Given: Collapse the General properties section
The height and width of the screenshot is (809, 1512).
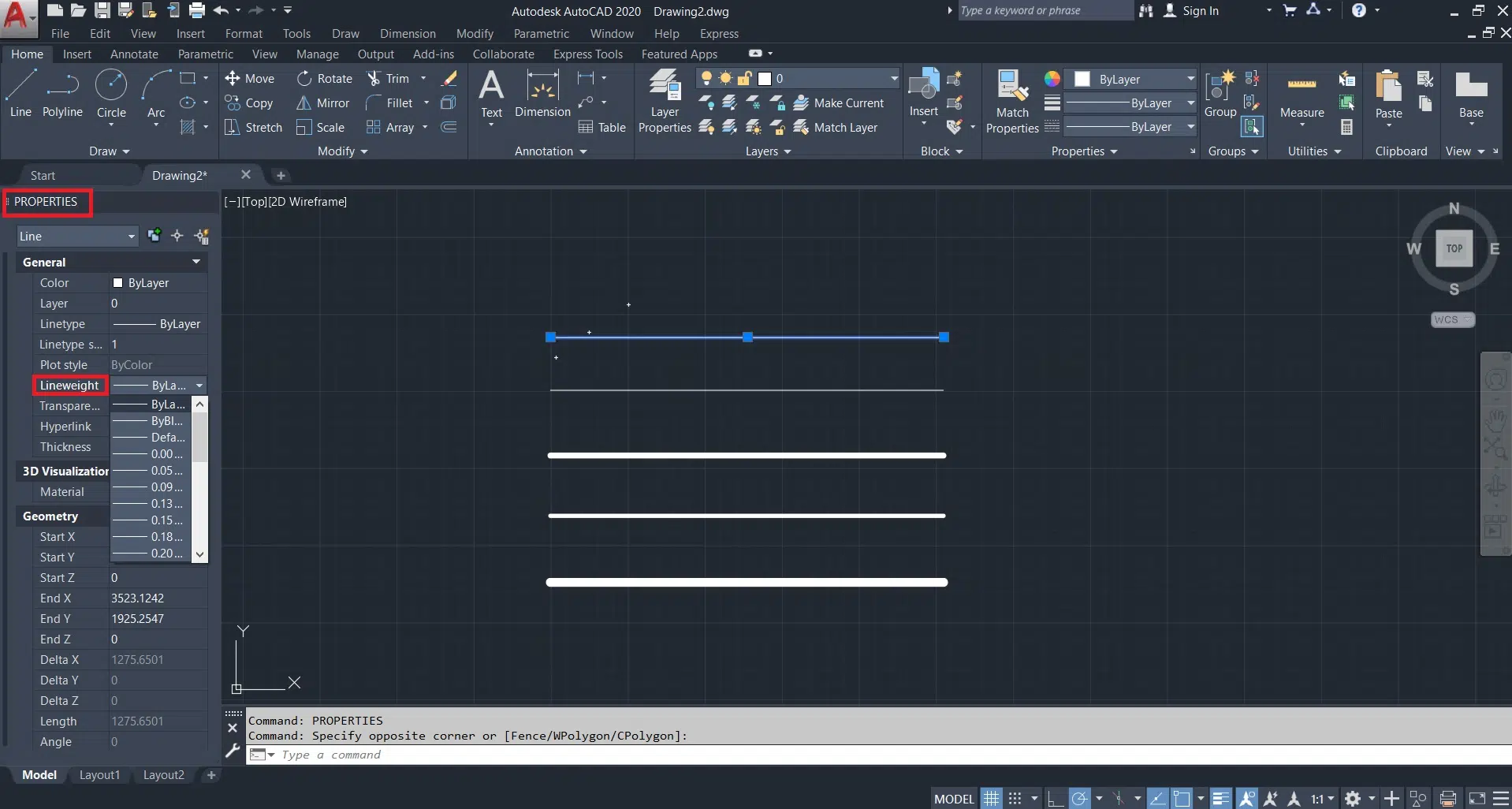Looking at the screenshot, I should 196,262.
